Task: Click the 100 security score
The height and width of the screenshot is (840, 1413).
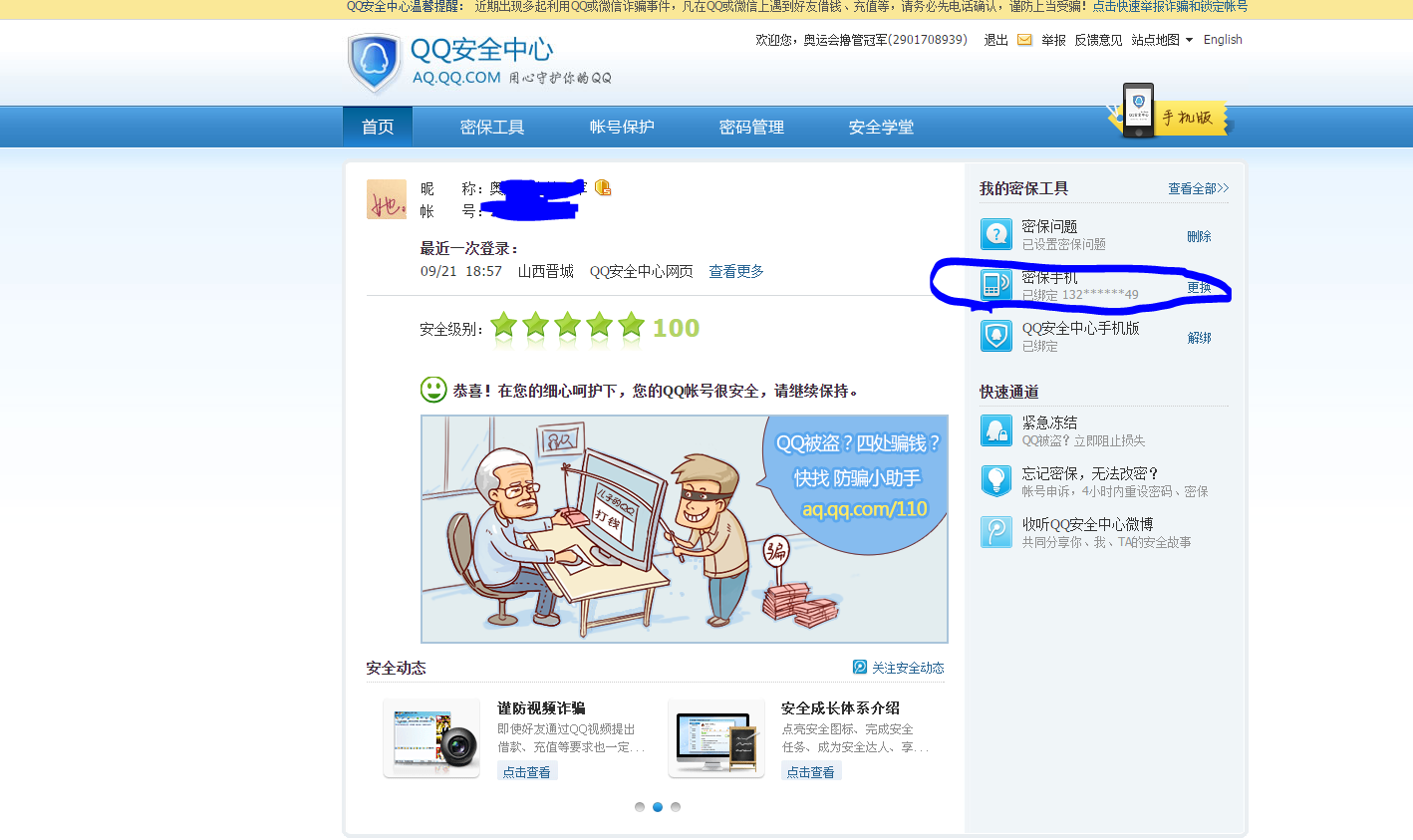Action: click(x=676, y=328)
